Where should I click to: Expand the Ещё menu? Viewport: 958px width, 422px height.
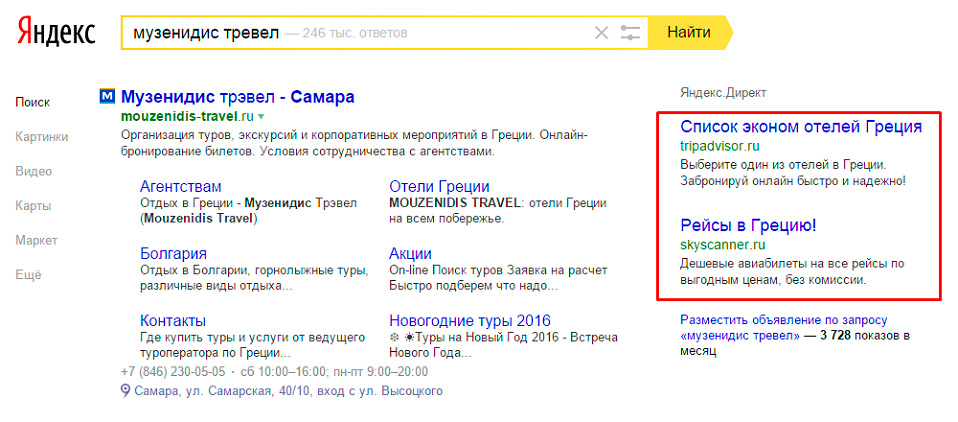click(28, 275)
